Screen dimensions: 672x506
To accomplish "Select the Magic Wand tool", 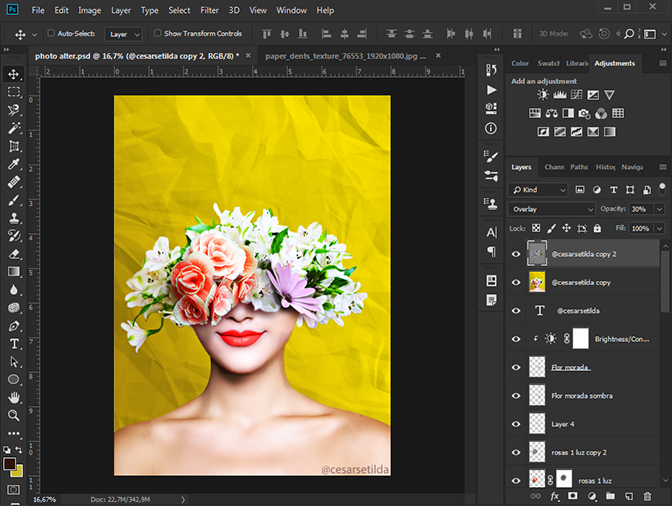I will point(14,128).
